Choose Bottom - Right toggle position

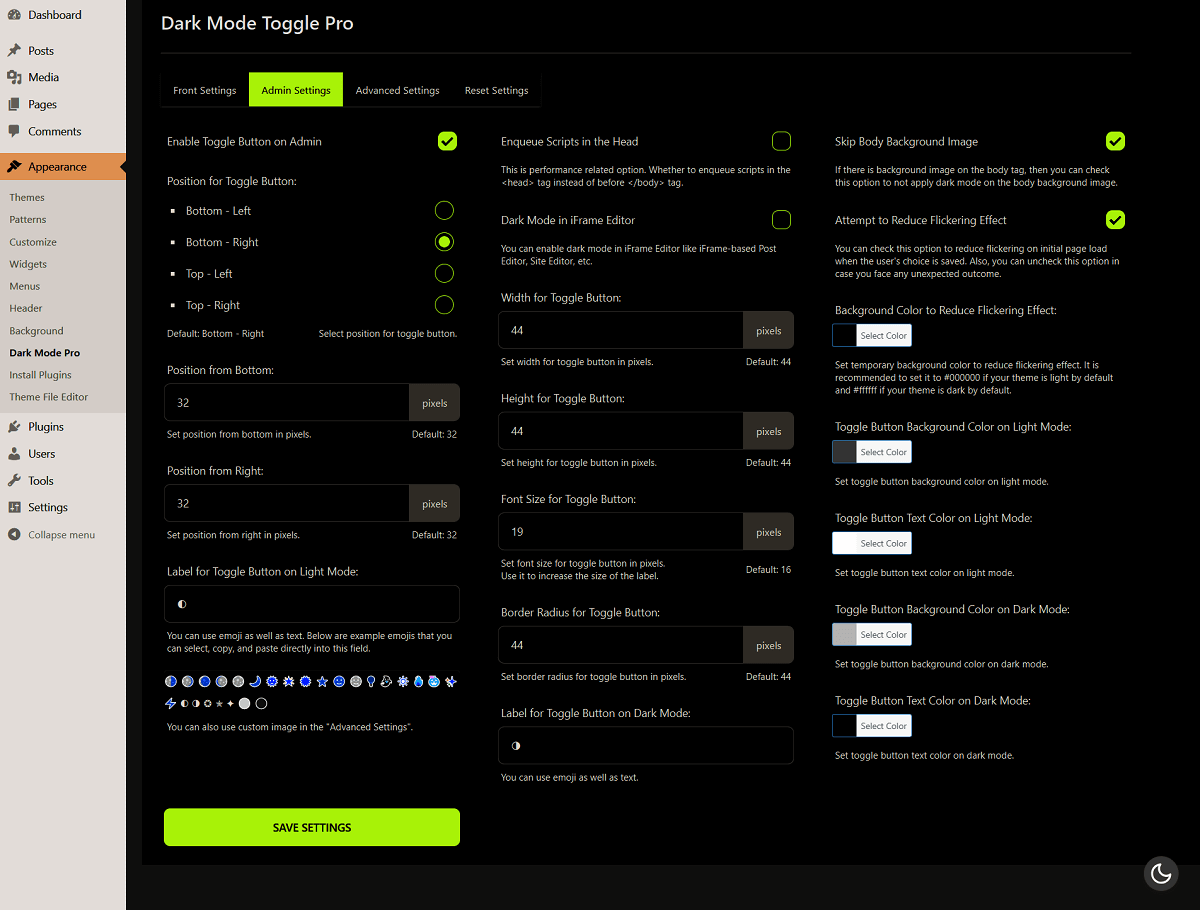coord(444,241)
